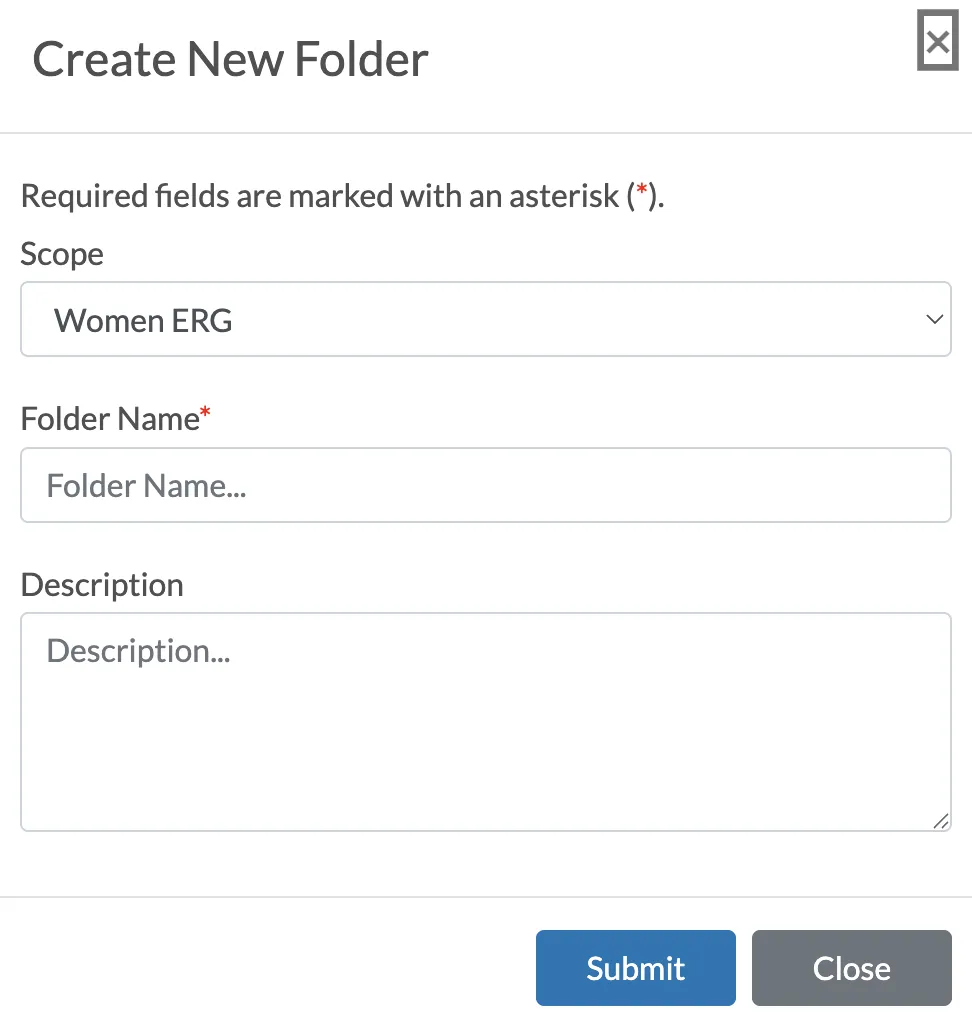Click the Create New Folder dialog title
This screenshot has height=1028, width=972.
pos(230,59)
